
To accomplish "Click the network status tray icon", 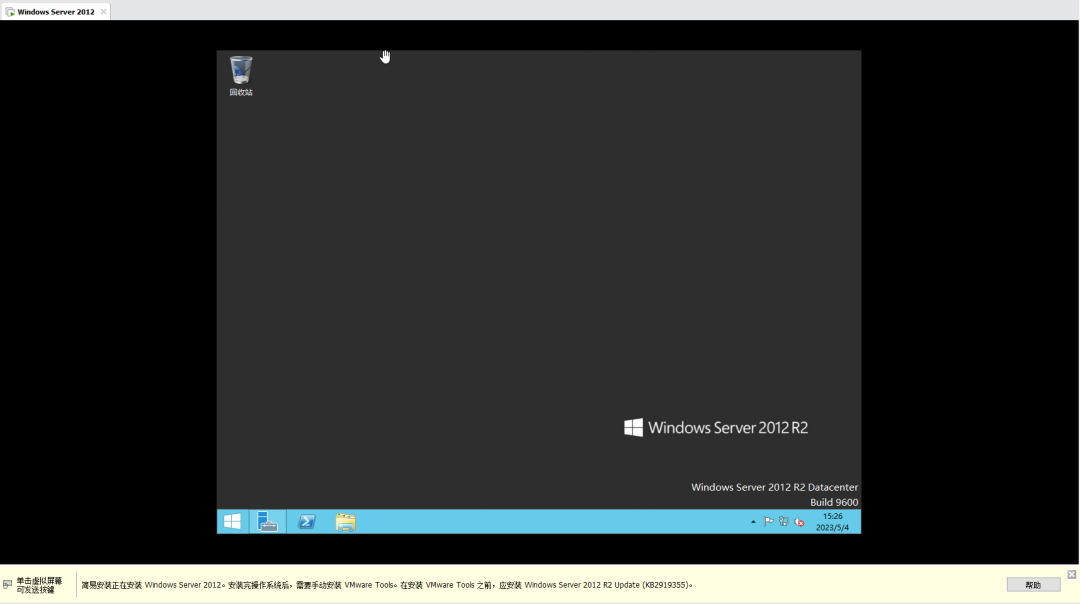I will [x=784, y=522].
